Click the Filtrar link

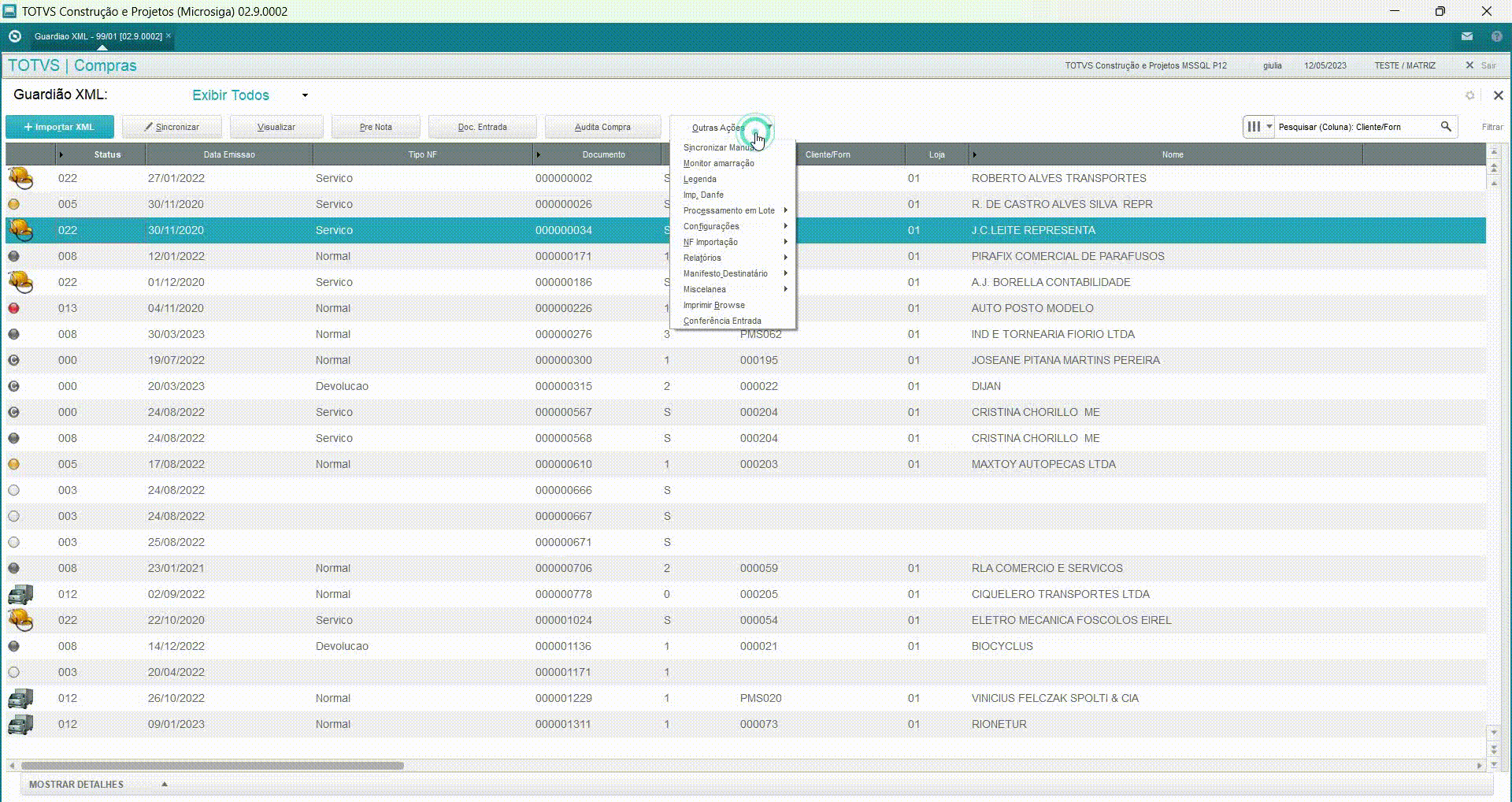(1492, 127)
